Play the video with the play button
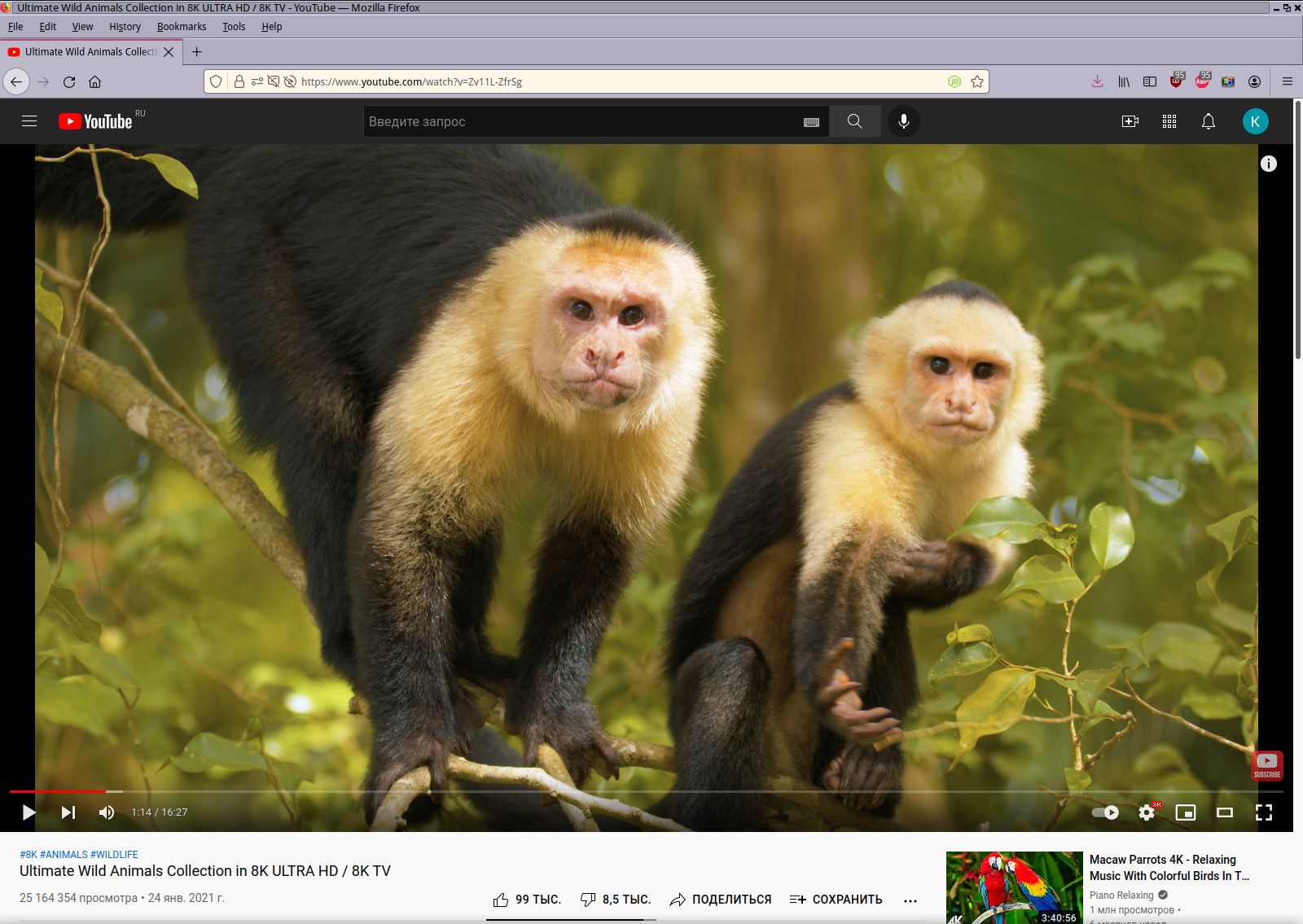 pos(29,812)
